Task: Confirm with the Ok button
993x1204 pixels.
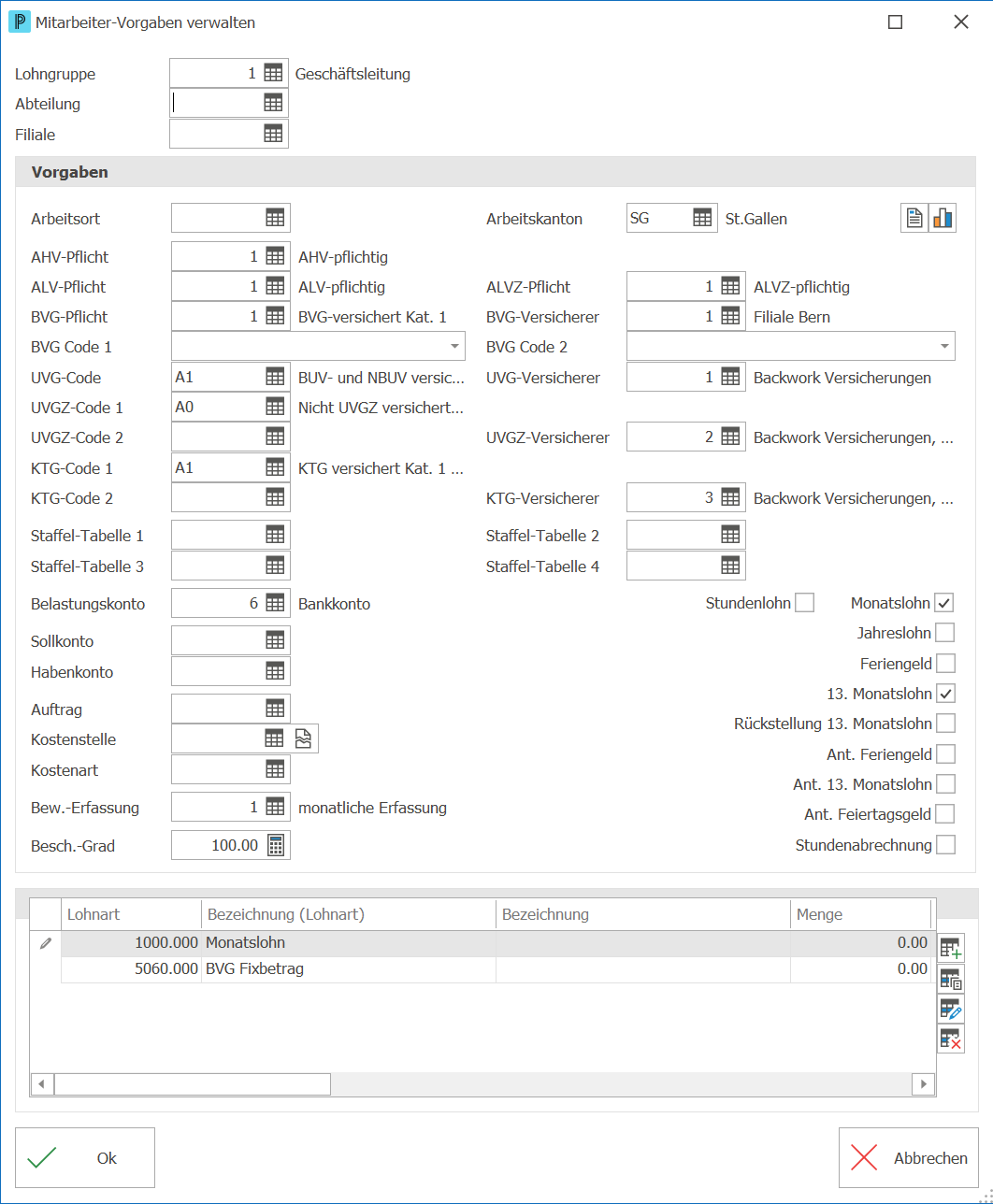Action: click(85, 1157)
